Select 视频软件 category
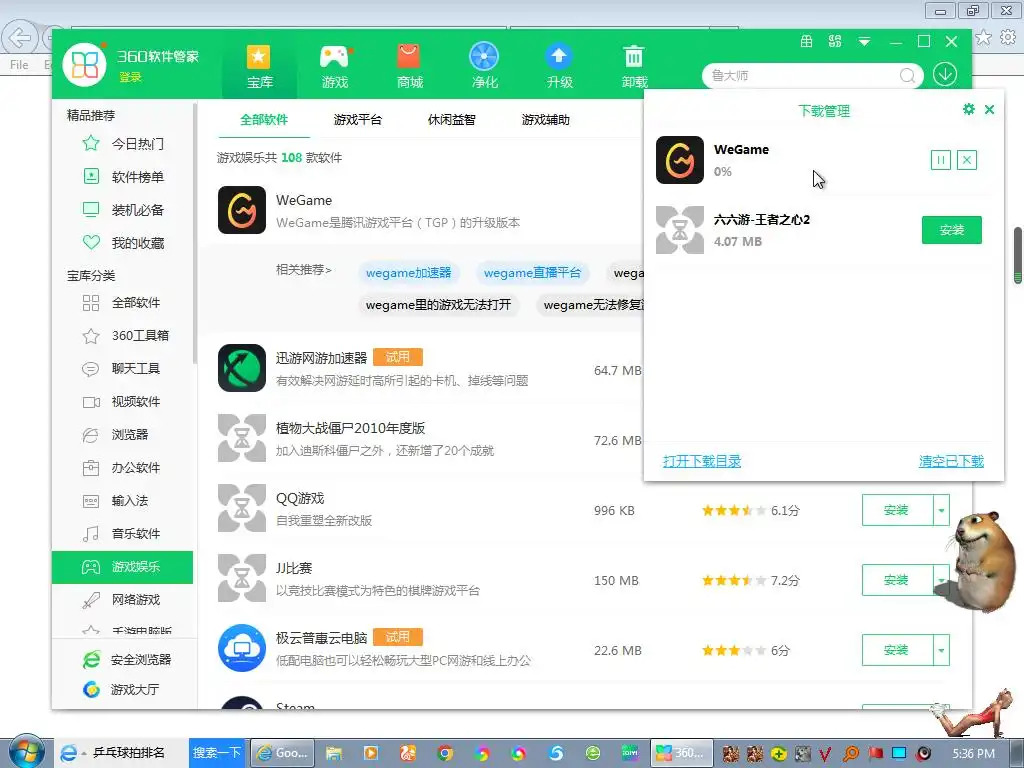 click(x=123, y=402)
